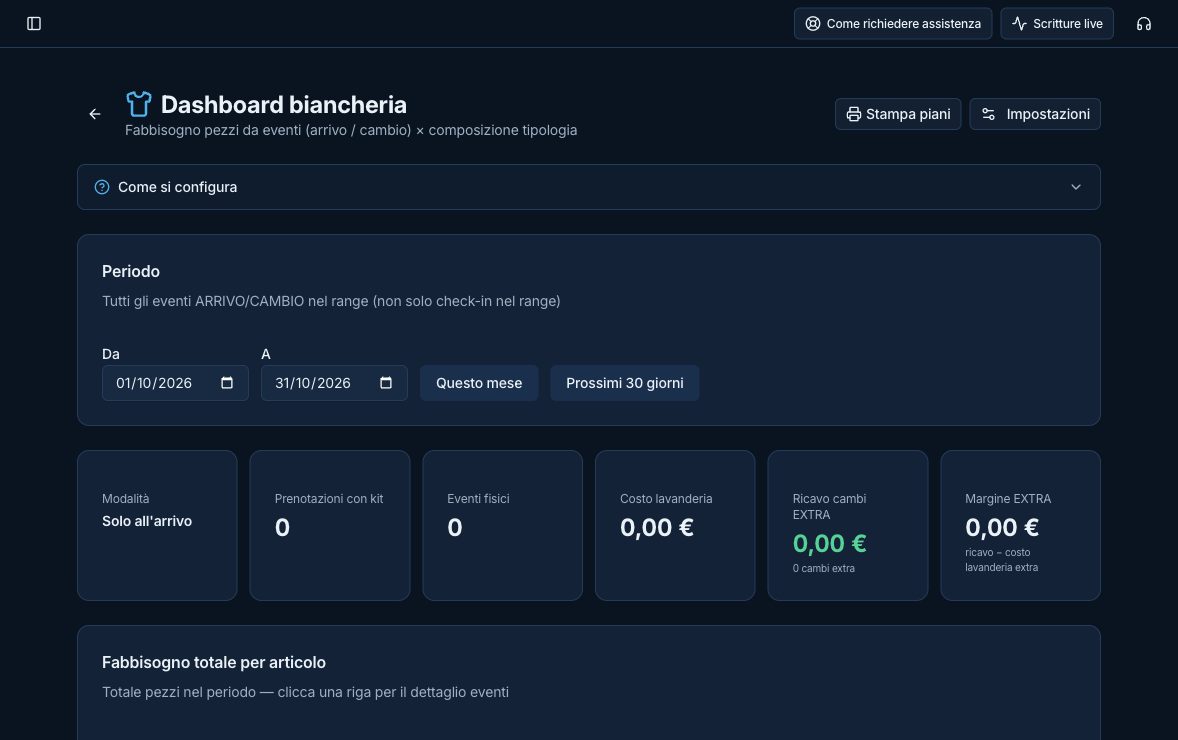This screenshot has width=1178, height=740.
Task: Open calendar picker for the Da date
Action: 227,383
